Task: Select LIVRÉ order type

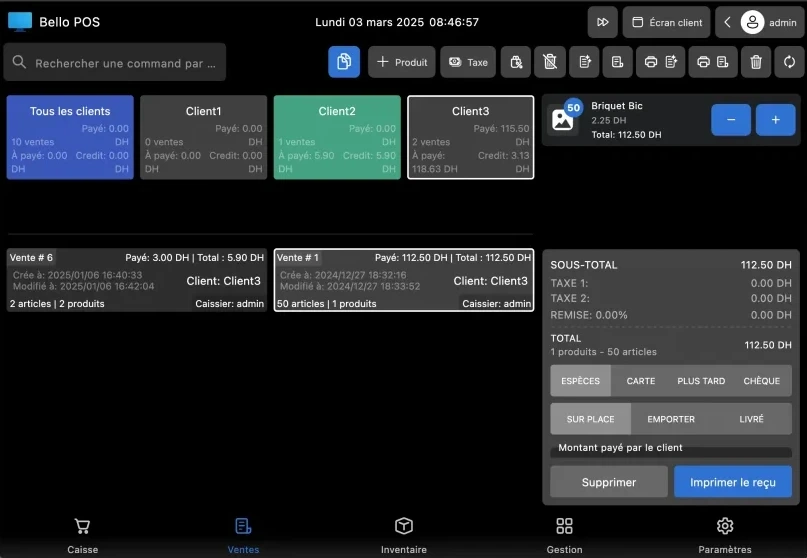Action: [751, 419]
